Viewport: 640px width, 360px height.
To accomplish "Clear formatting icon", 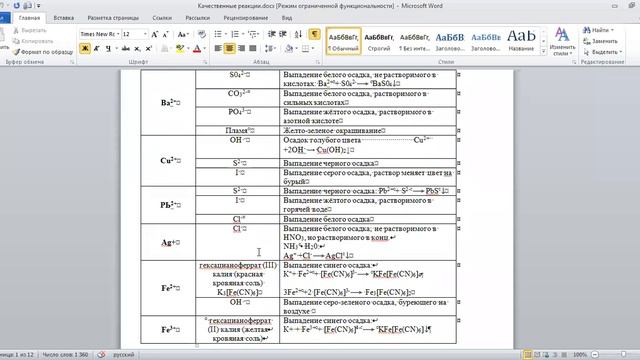I will click(x=202, y=34).
